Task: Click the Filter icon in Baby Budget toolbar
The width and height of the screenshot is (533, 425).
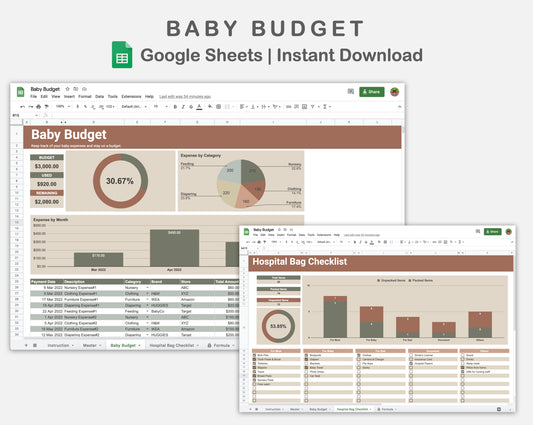Action: 312,107
